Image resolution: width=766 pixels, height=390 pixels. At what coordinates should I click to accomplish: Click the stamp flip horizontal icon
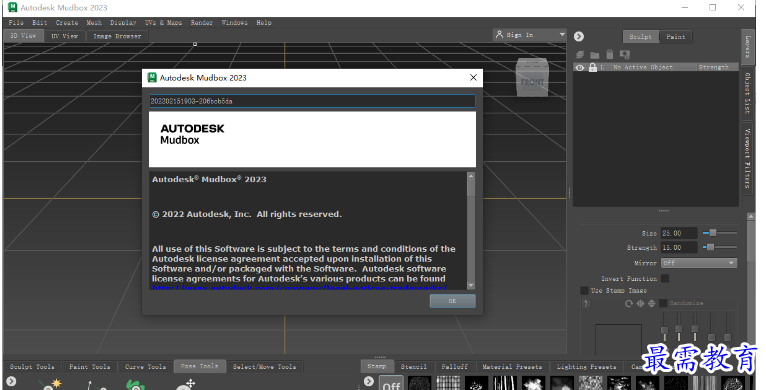[640, 303]
